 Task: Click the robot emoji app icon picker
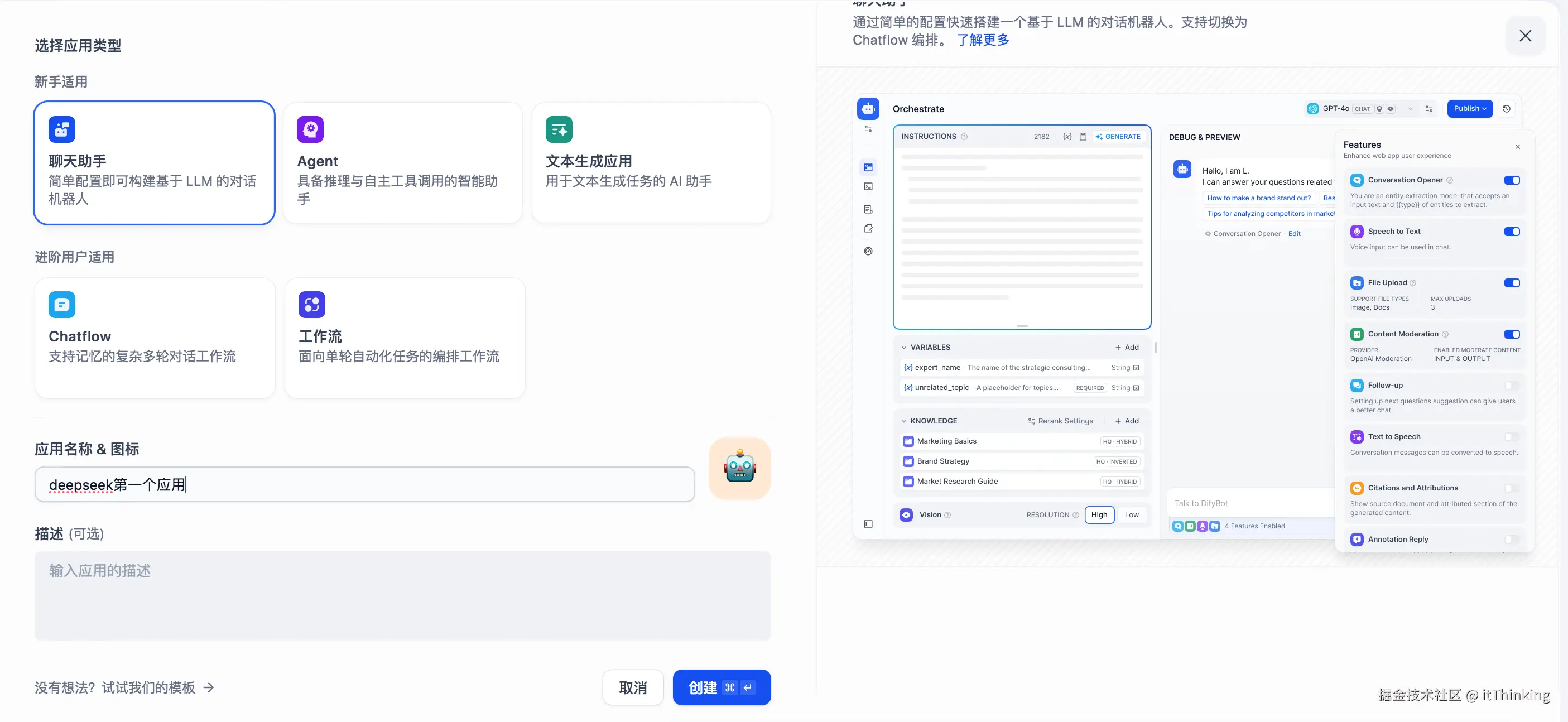point(739,468)
